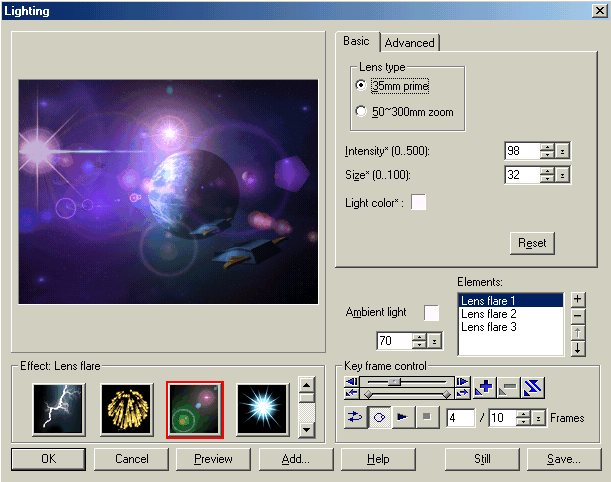Click the Cancel button
The image size is (611, 482).
[x=132, y=459]
